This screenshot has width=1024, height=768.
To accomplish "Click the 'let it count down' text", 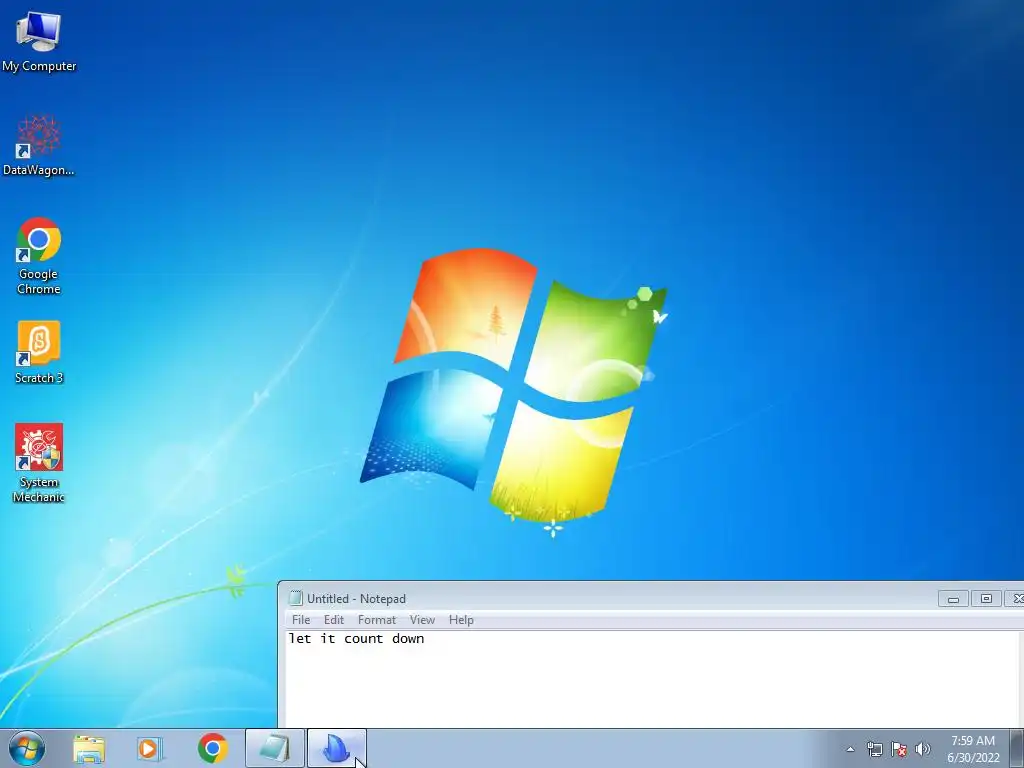I will click(357, 639).
